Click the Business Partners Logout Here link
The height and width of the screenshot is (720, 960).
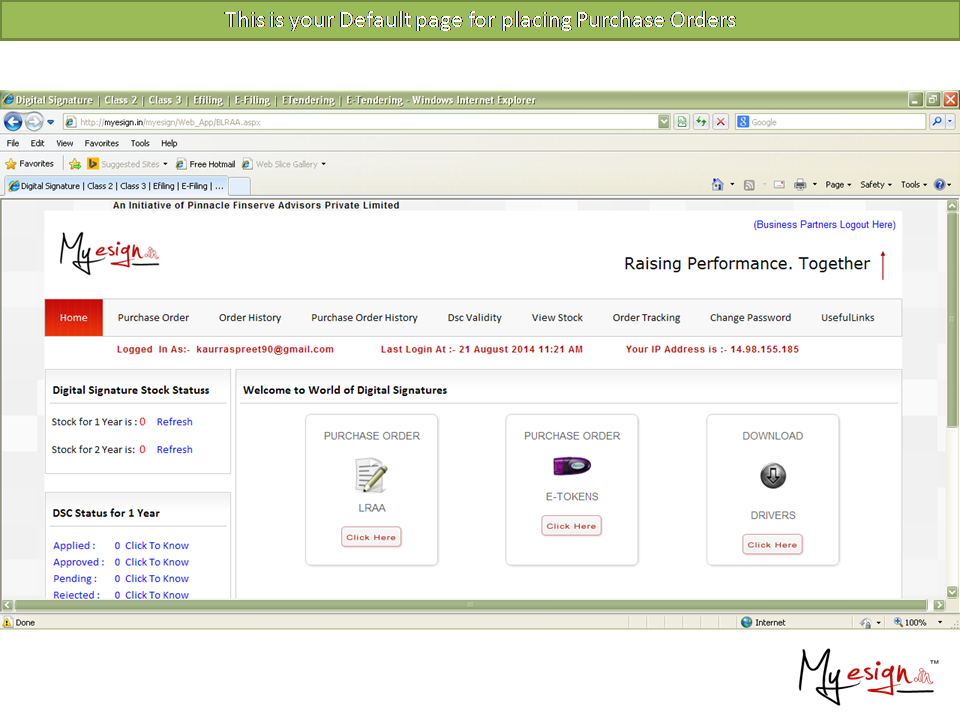click(x=824, y=225)
